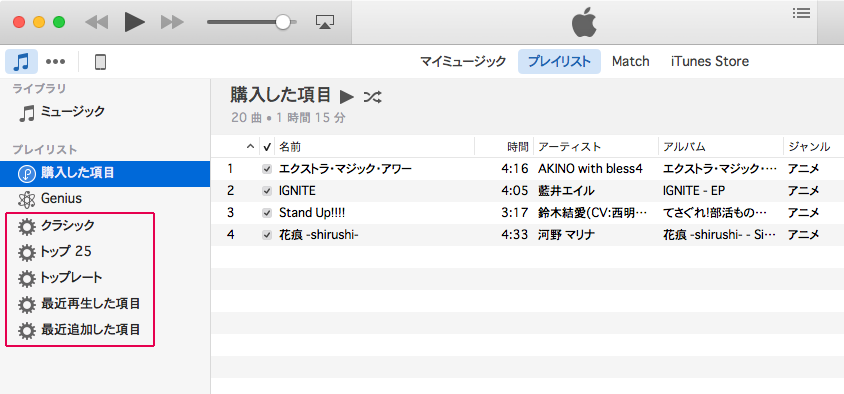Image resolution: width=844 pixels, height=394 pixels.
Task: Click the rewind previous track button
Action: click(96, 22)
